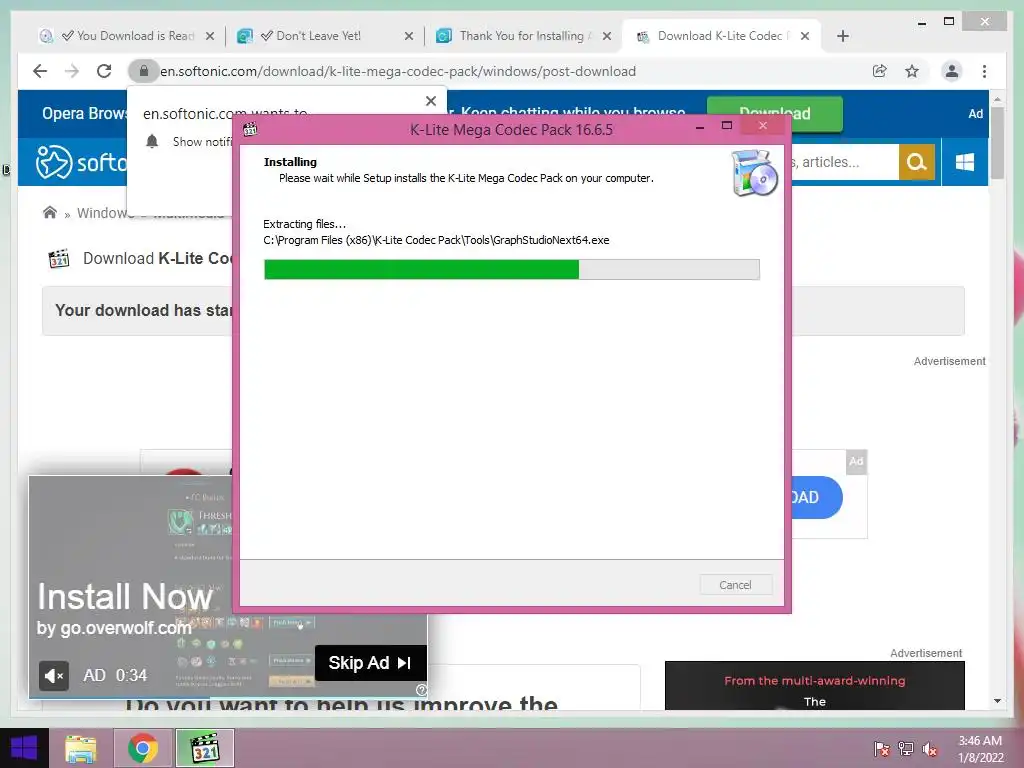Viewport: 1024px width, 768px height.
Task: Click the Chrome forward arrow
Action: click(72, 71)
